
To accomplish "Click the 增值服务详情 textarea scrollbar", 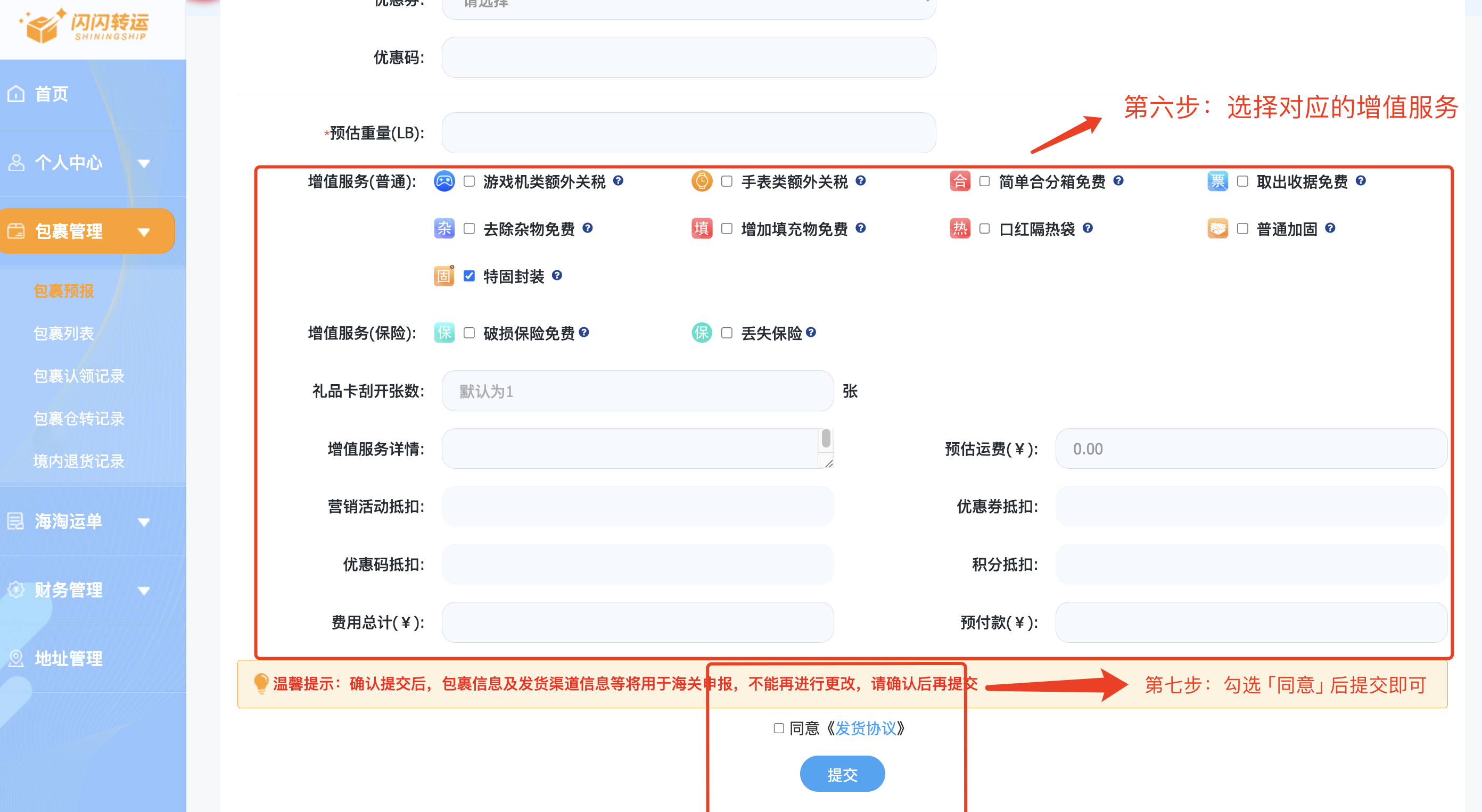I will click(826, 439).
